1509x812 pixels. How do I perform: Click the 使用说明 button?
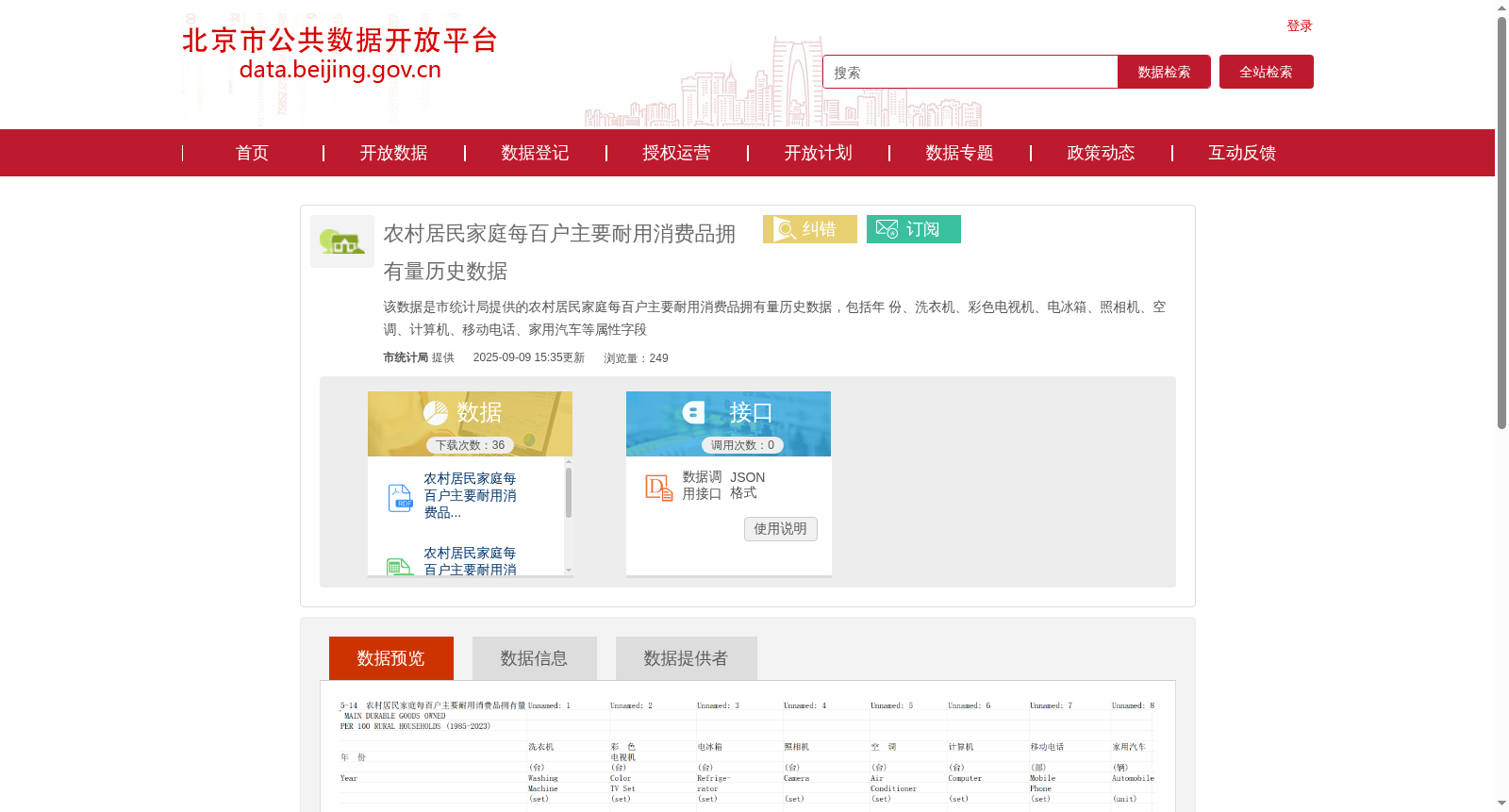(781, 529)
